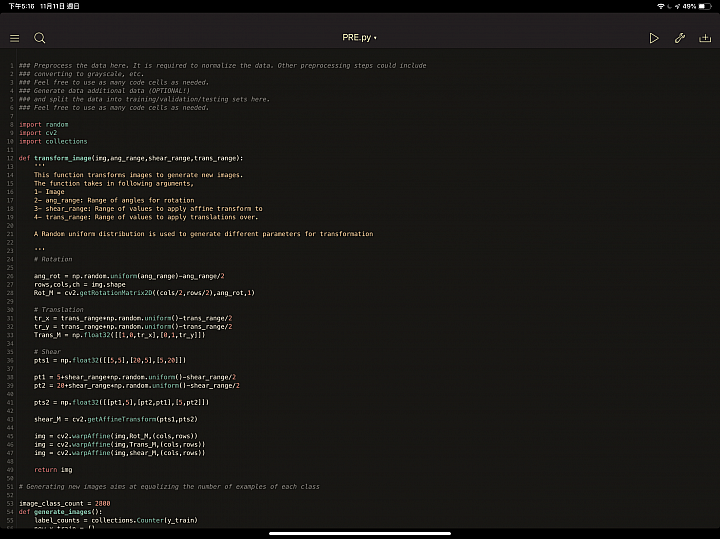
Task: Tap the download/export tray icon
Action: click(705, 38)
